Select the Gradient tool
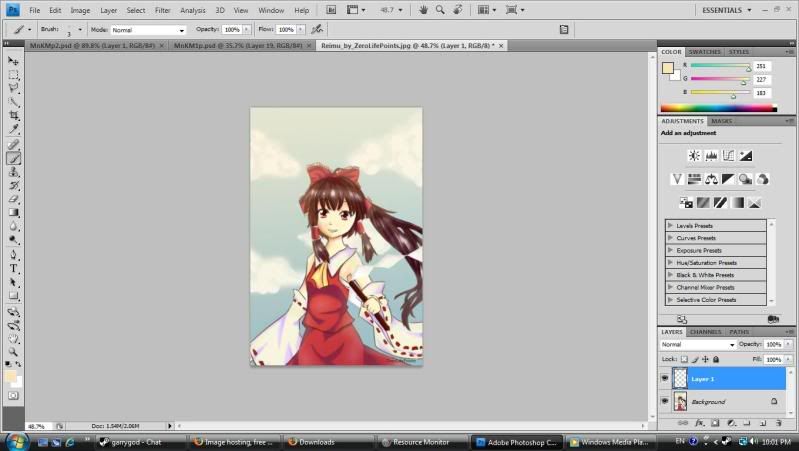Viewport: 799px width, 451px height. pyautogui.click(x=13, y=213)
